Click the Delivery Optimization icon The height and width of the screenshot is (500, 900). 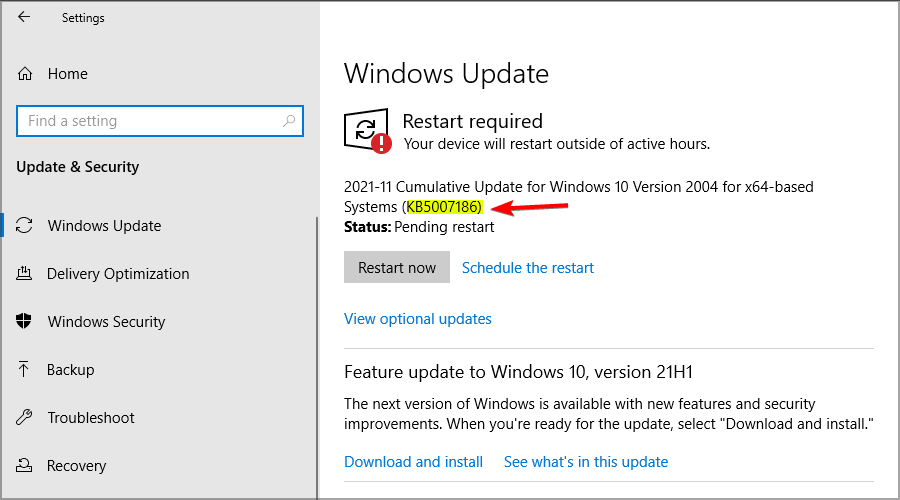(24, 273)
